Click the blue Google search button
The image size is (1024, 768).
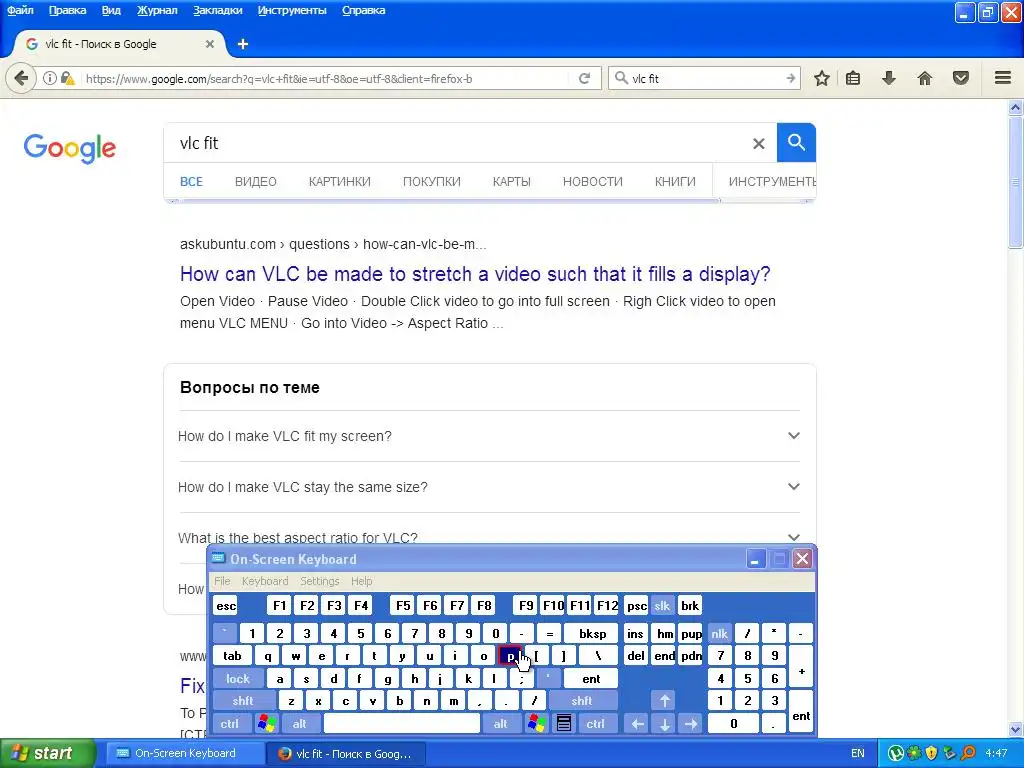[796, 142]
